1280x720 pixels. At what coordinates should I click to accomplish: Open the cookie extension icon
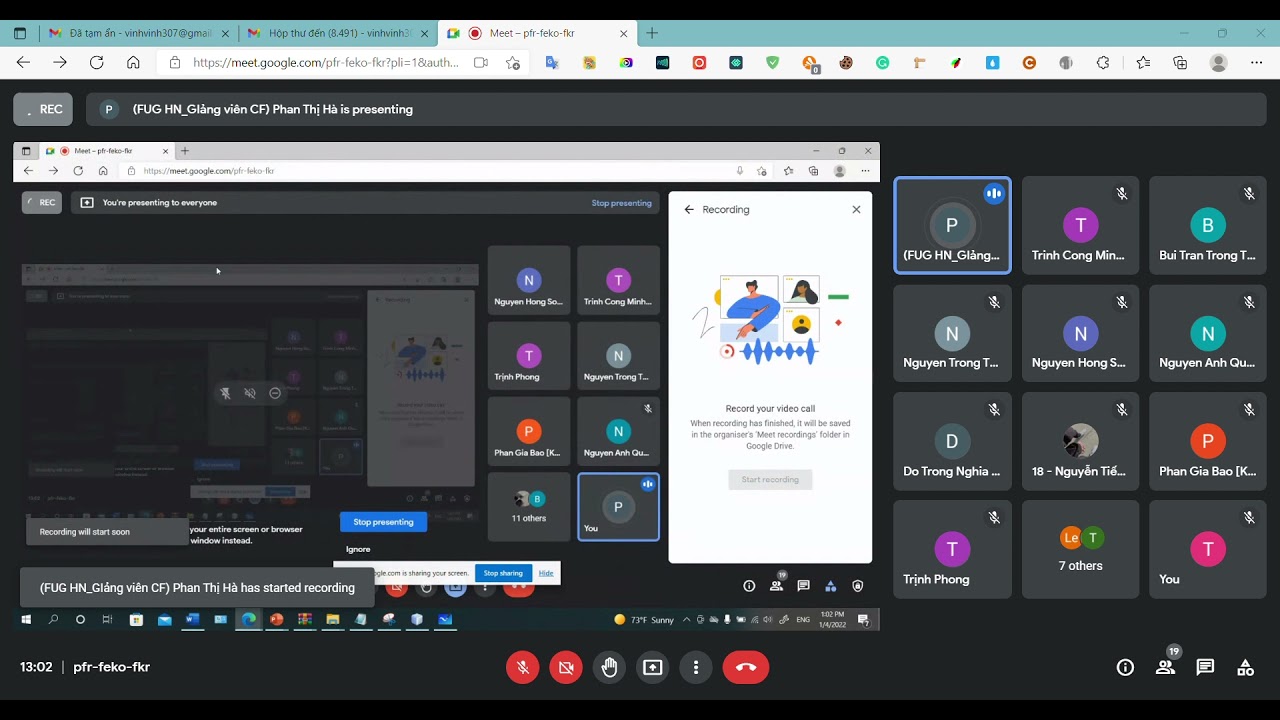pos(846,62)
